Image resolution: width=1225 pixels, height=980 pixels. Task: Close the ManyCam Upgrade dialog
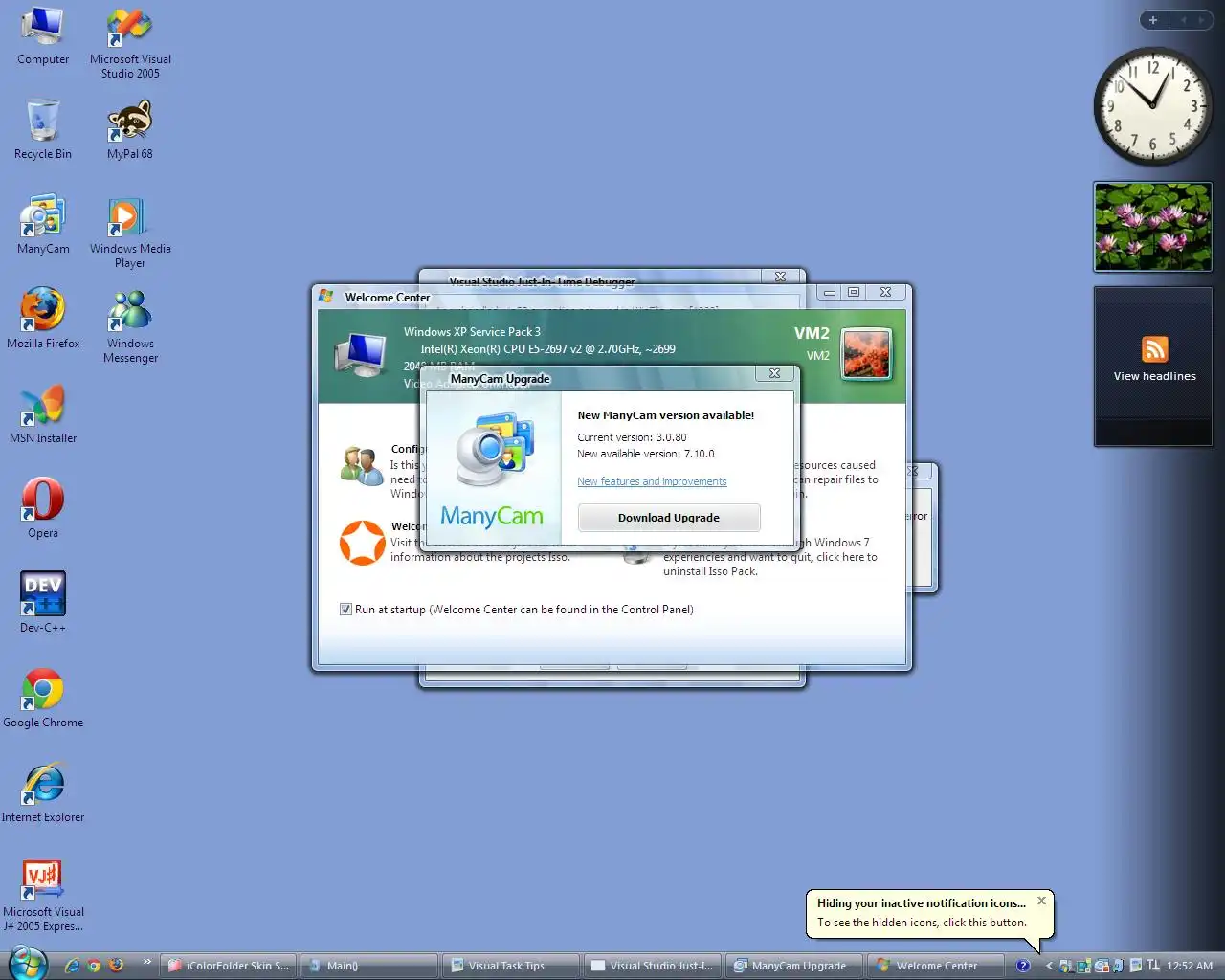point(775,373)
